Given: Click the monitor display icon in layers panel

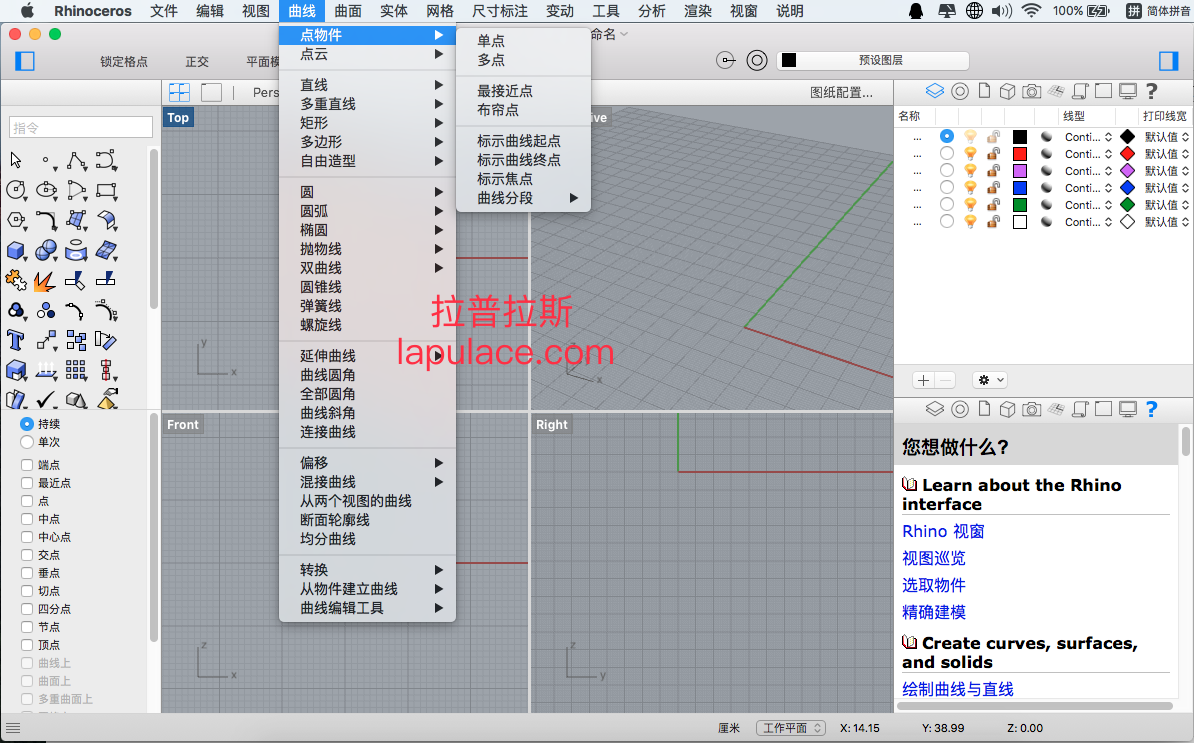Looking at the screenshot, I should click(x=1128, y=91).
